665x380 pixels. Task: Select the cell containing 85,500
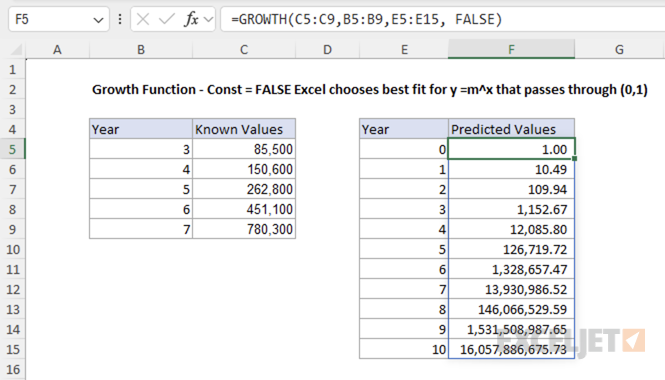[x=244, y=149]
